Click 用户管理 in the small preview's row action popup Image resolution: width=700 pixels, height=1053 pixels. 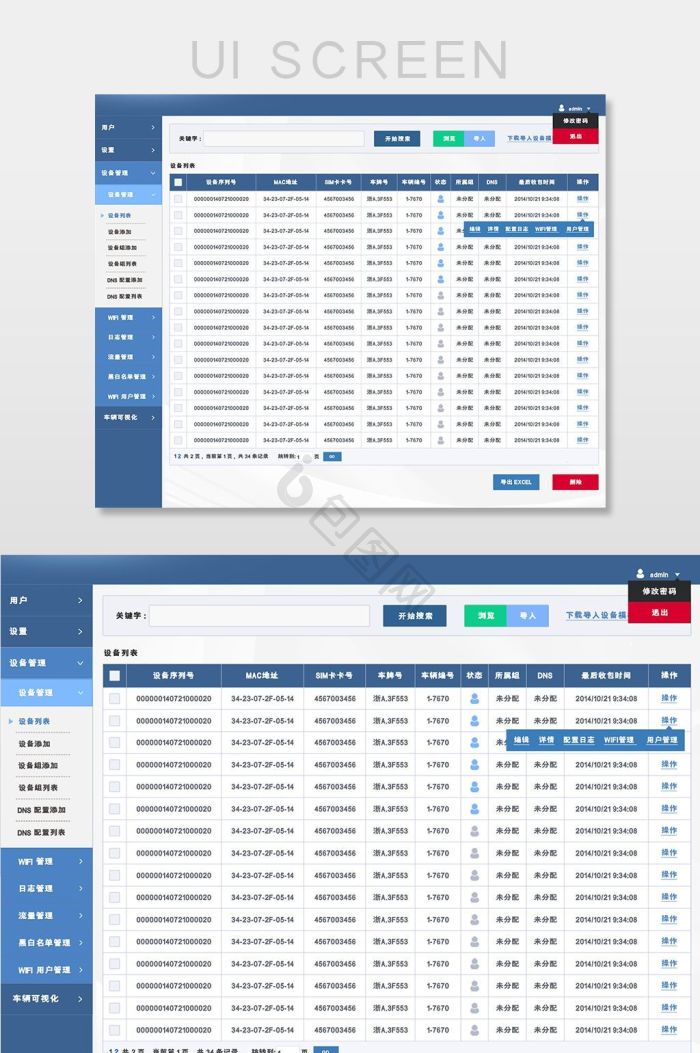(x=577, y=229)
